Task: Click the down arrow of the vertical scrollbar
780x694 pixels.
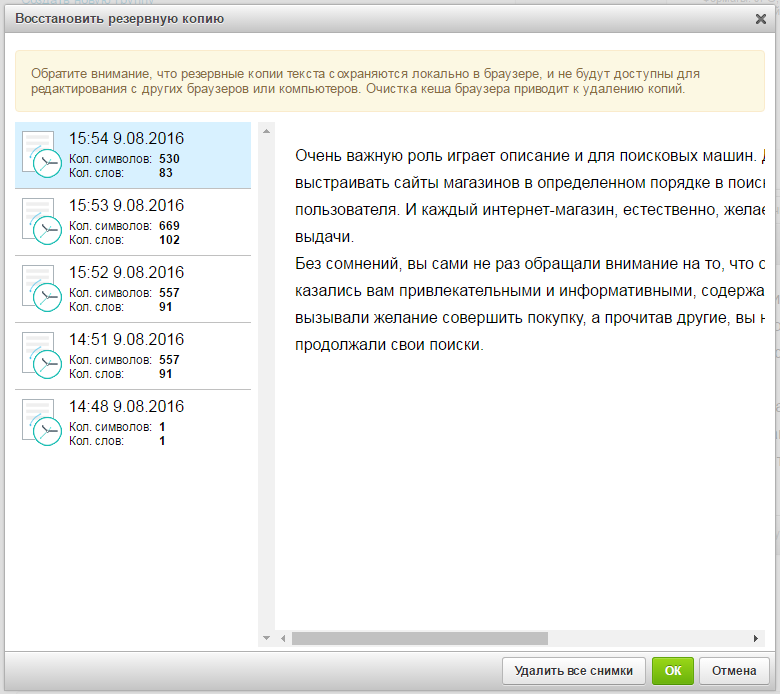Action: [x=266, y=637]
